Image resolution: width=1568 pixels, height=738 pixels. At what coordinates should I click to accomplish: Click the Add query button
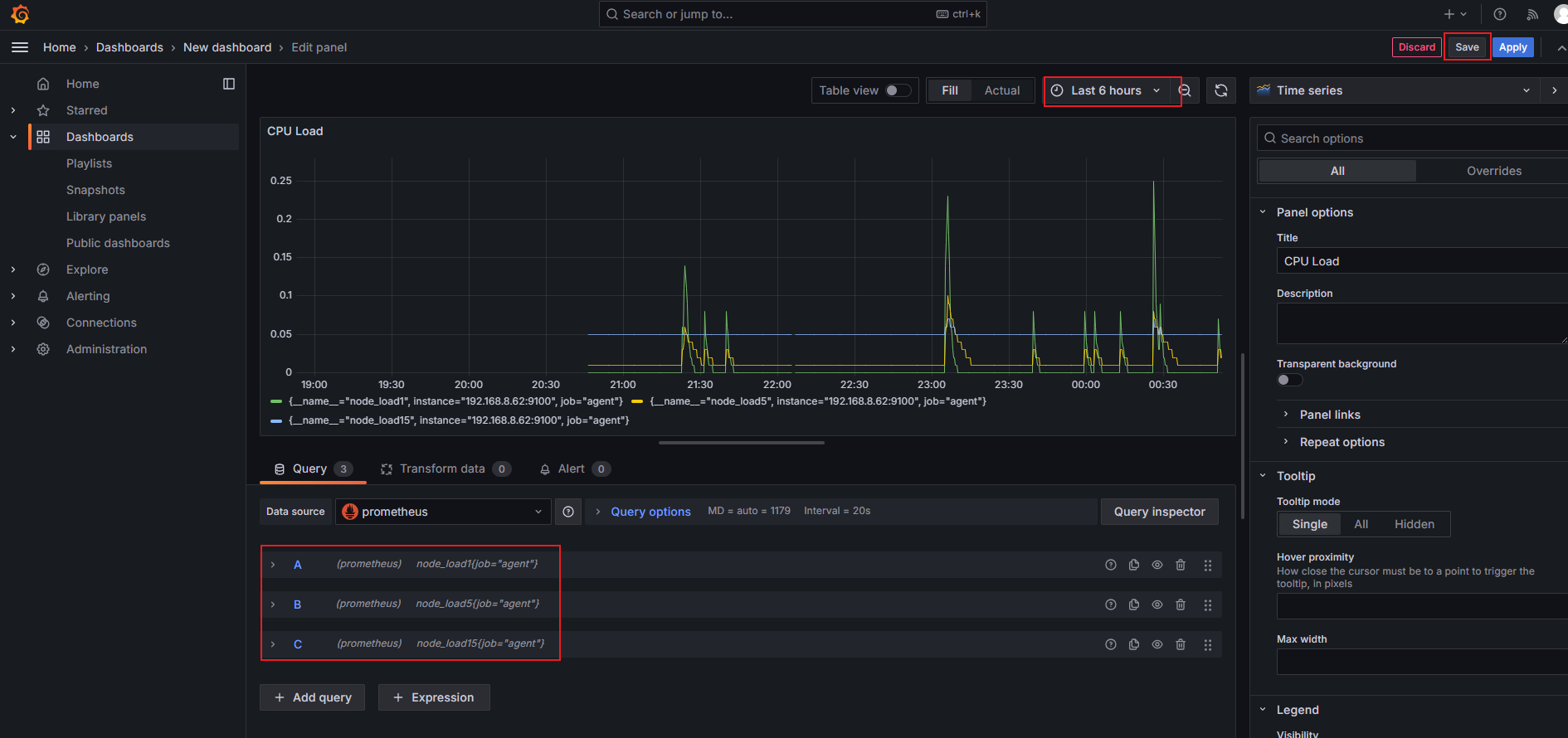point(313,697)
